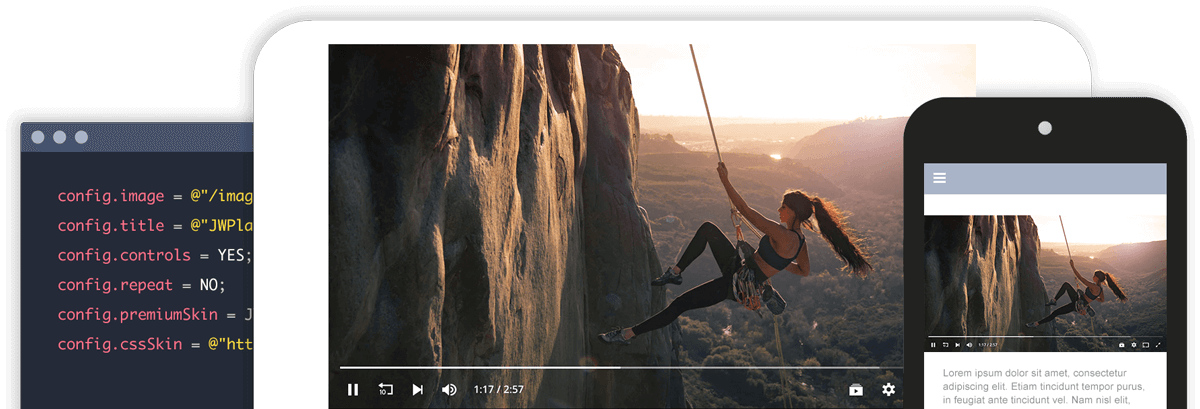Click the 1:17 / 2:57 time display

pos(499,390)
